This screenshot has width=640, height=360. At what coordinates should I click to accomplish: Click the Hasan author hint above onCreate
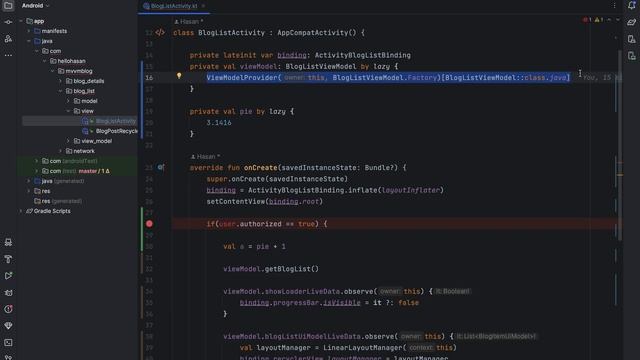(206, 156)
